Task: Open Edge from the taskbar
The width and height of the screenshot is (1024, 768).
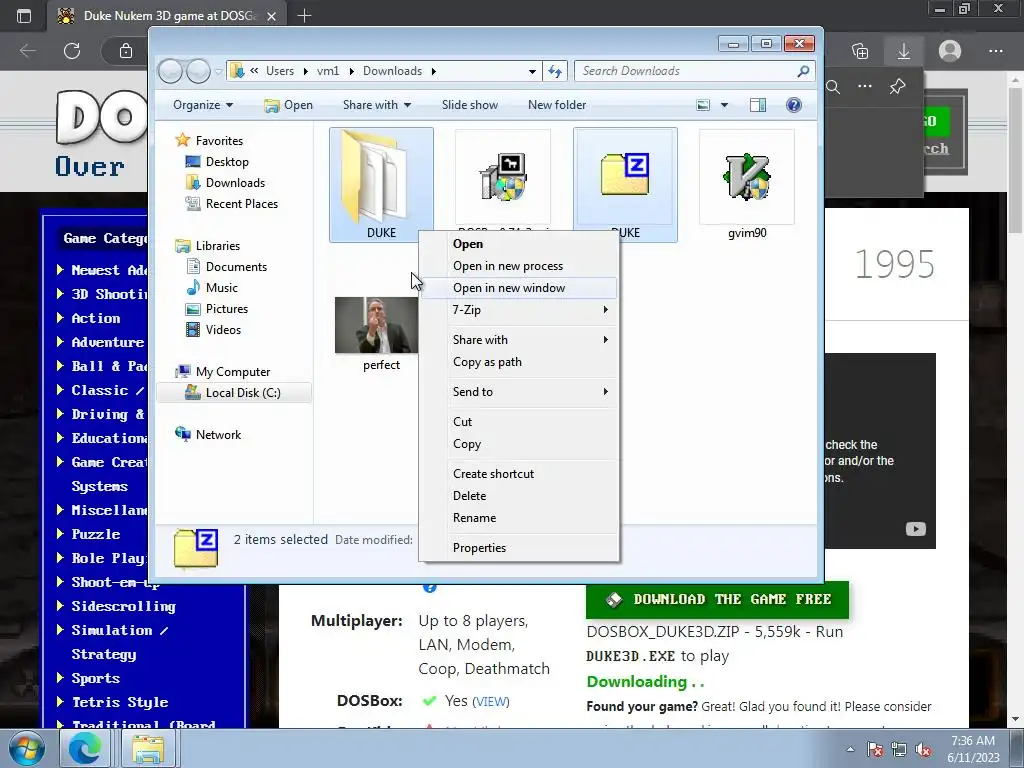Action: point(84,748)
